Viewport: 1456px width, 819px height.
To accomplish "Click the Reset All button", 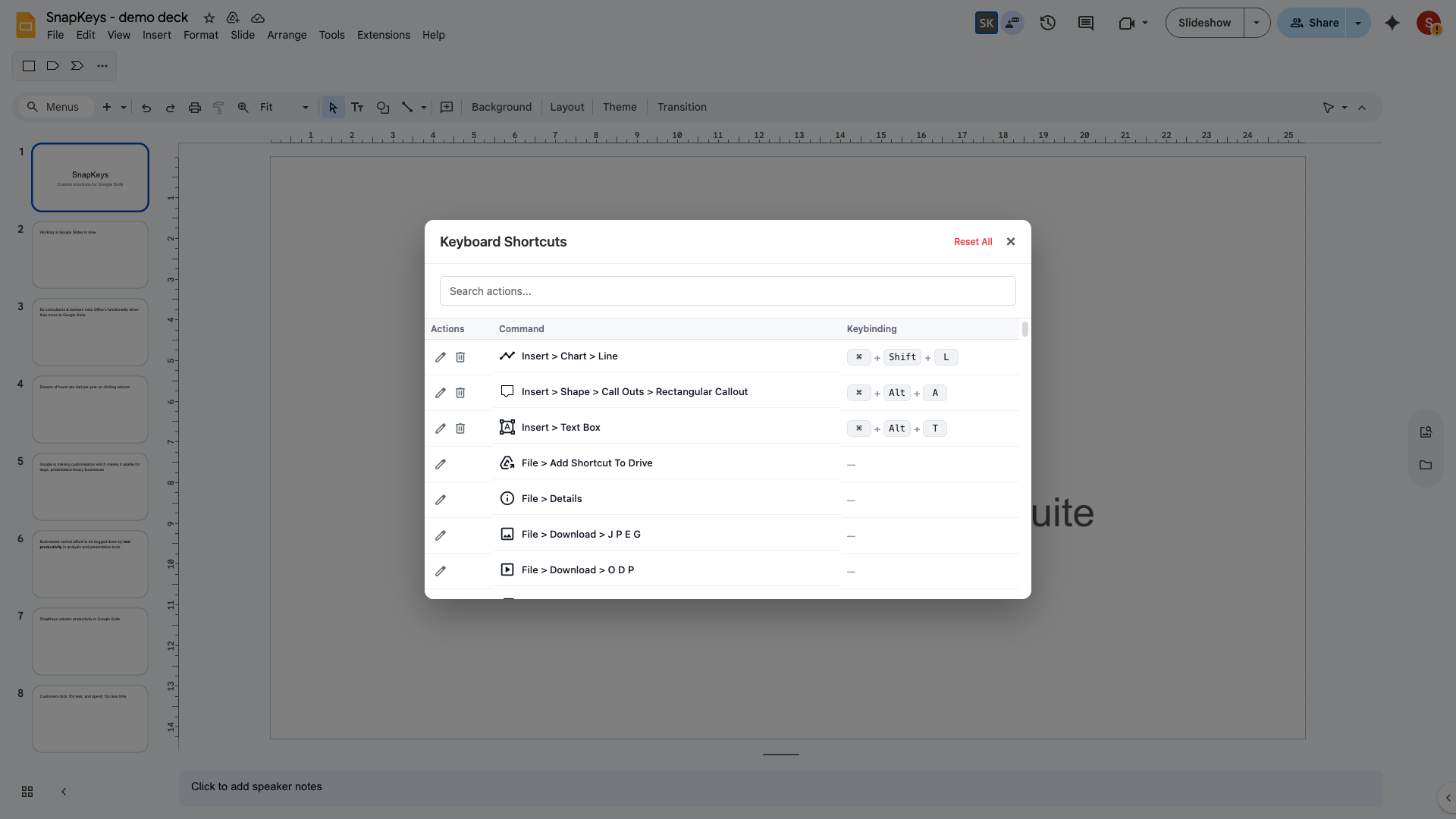I will tap(973, 241).
